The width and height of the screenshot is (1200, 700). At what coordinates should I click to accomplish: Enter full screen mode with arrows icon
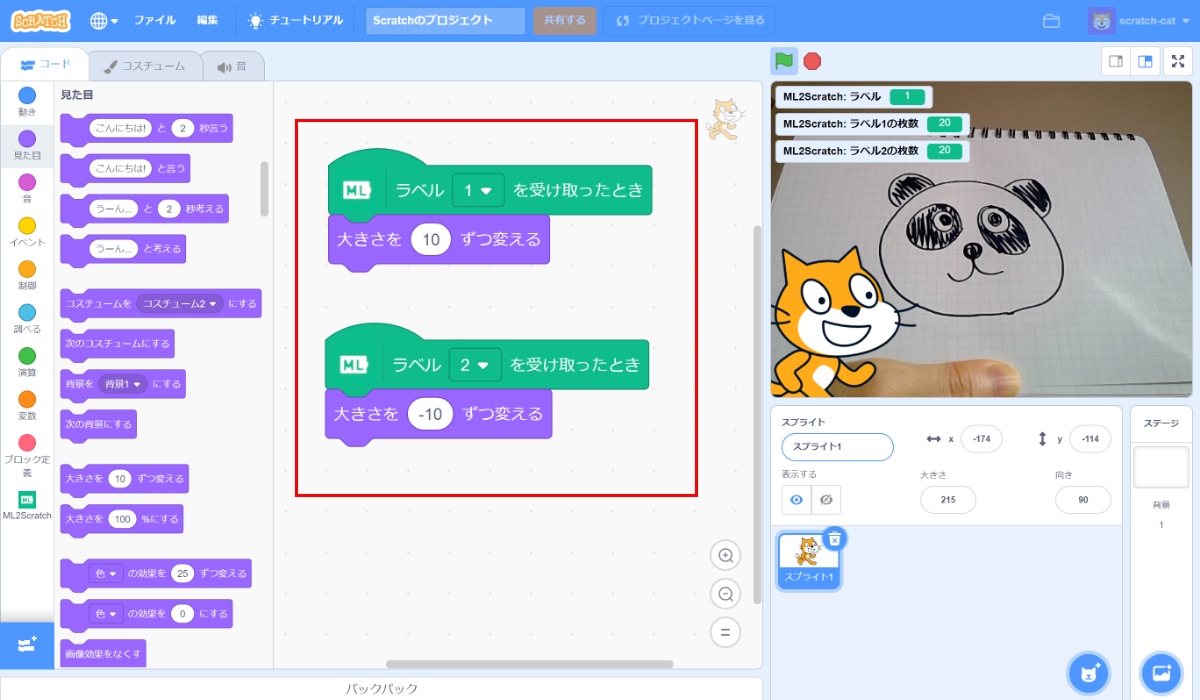1180,61
